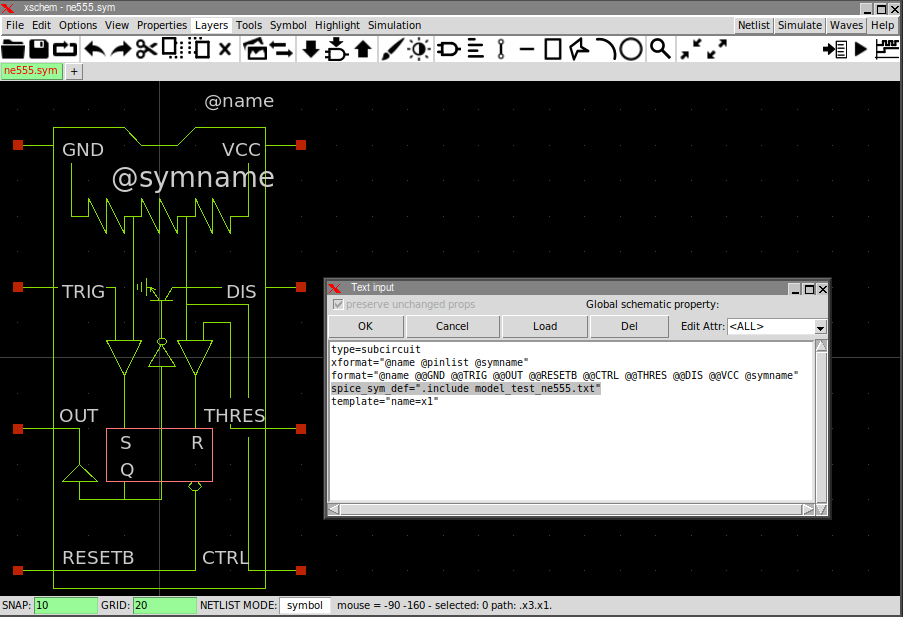Click the Netlist button
Viewport: 903px width, 617px height.
tap(754, 25)
